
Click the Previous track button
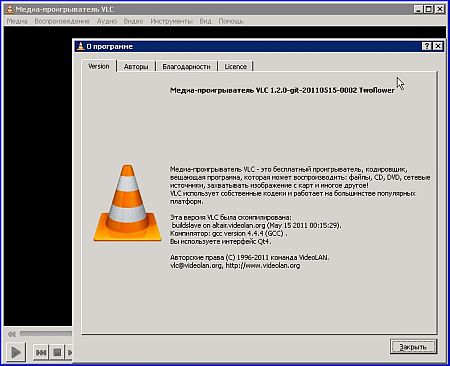pyautogui.click(x=41, y=352)
